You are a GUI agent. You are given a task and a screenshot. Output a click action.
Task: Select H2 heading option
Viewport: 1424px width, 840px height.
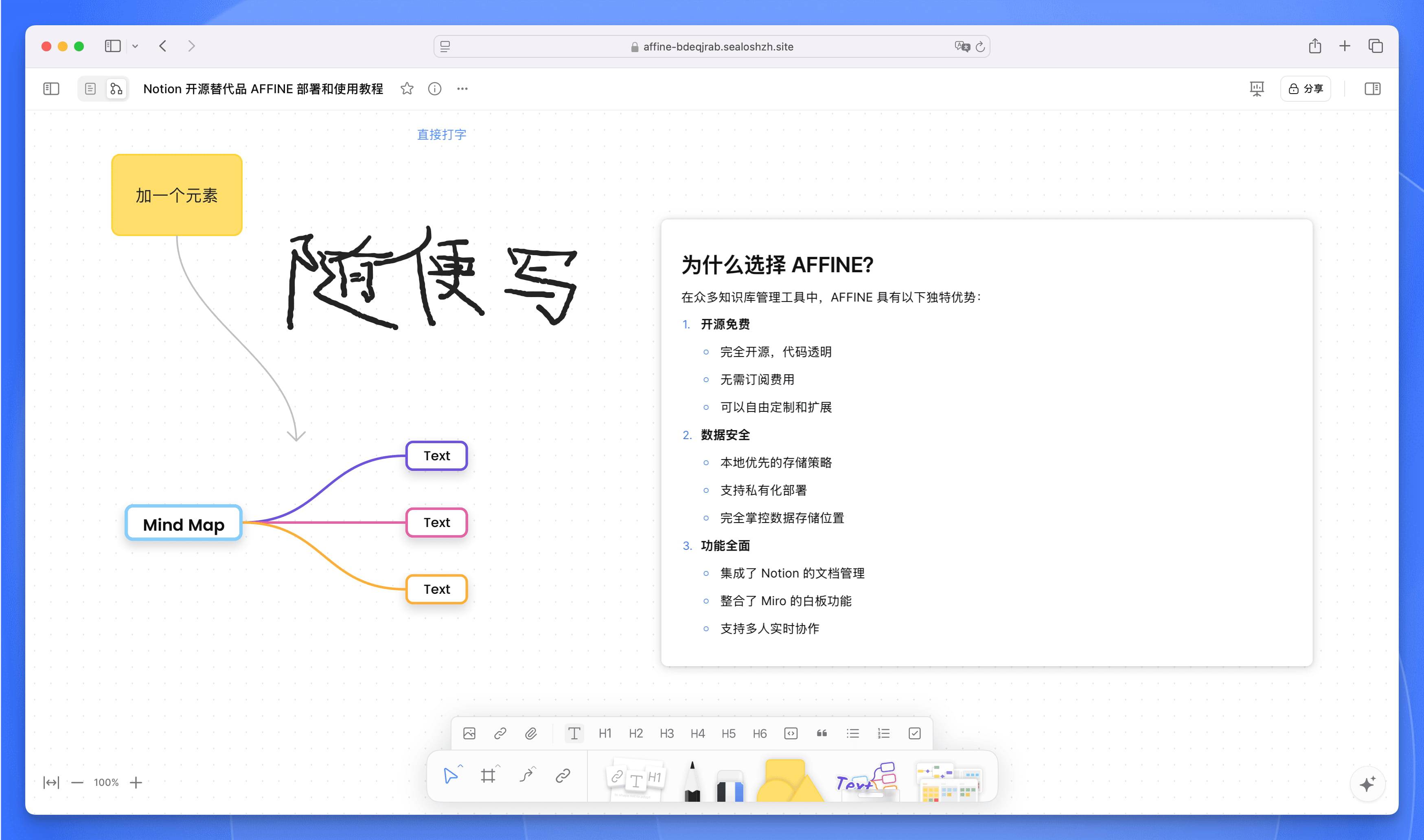pos(636,734)
